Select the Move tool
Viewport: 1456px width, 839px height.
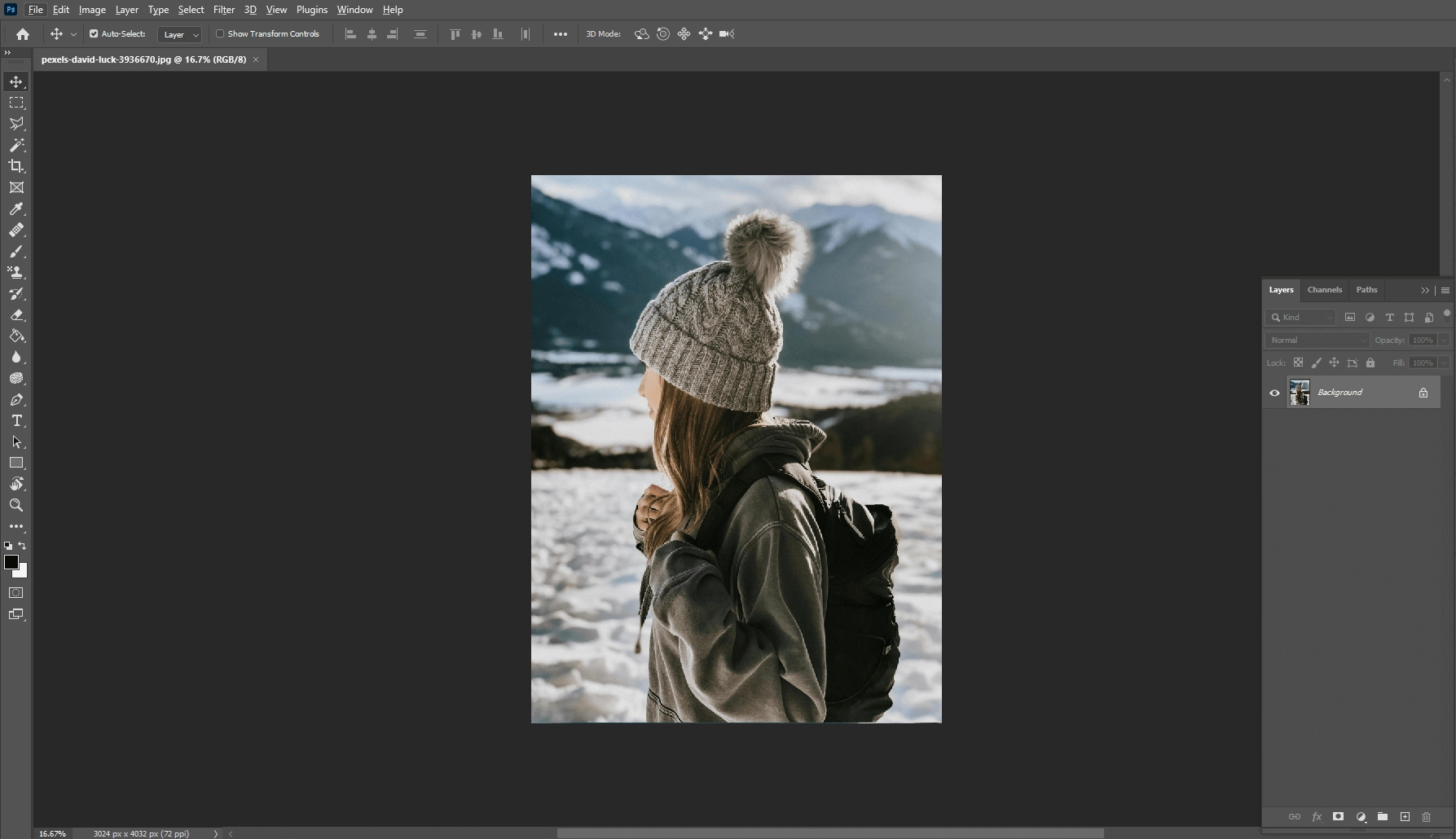tap(16, 81)
